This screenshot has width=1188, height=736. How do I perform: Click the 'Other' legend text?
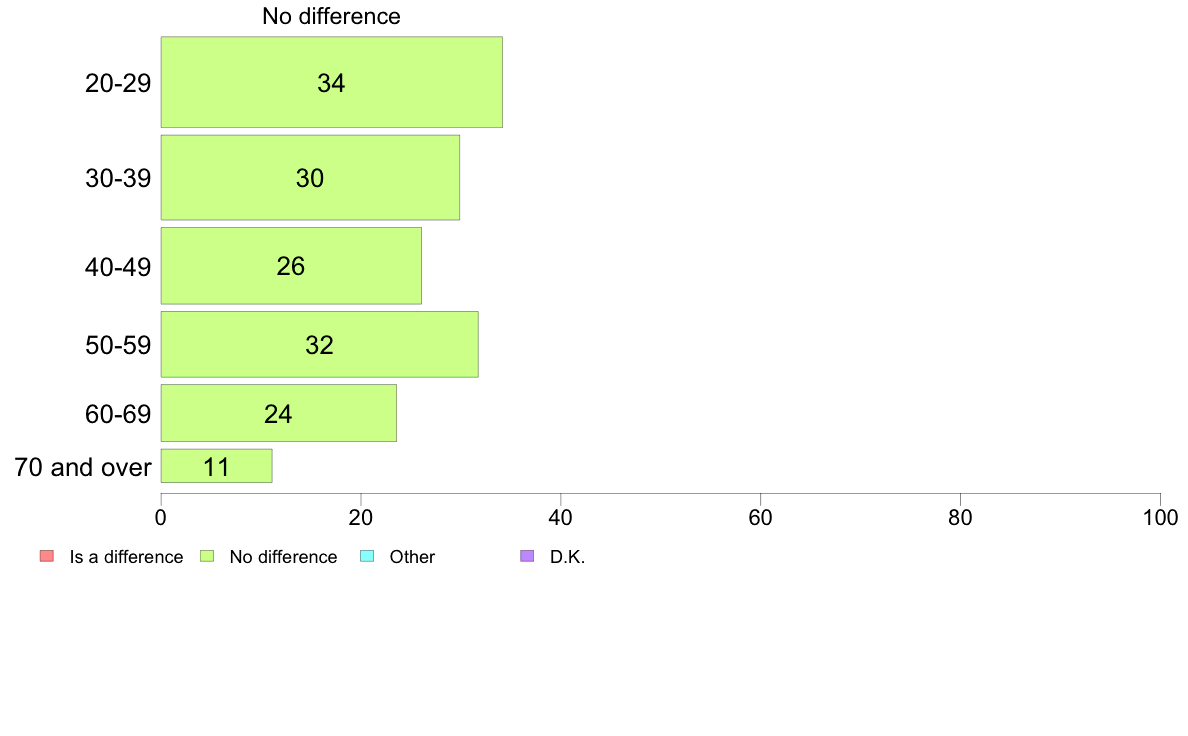tap(412, 557)
